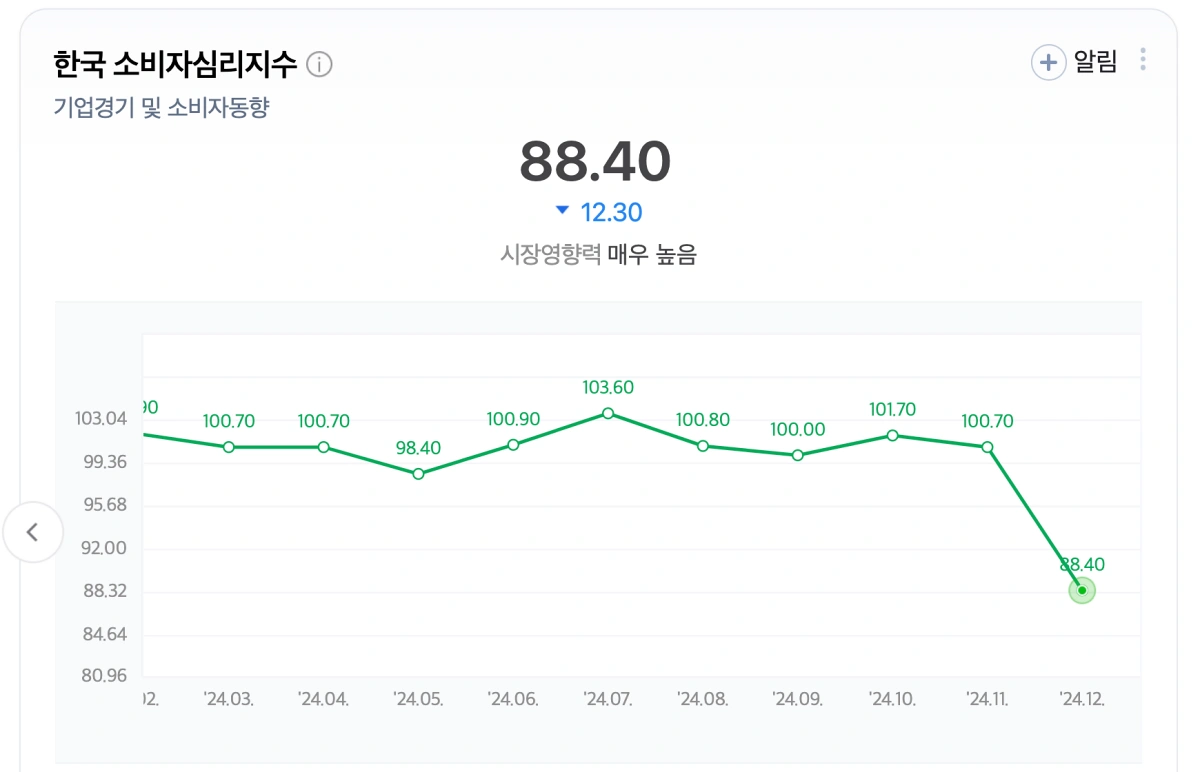This screenshot has height=772, width=1200.
Task: Click the 100.00 data point at '24.09
Action: coord(797,455)
